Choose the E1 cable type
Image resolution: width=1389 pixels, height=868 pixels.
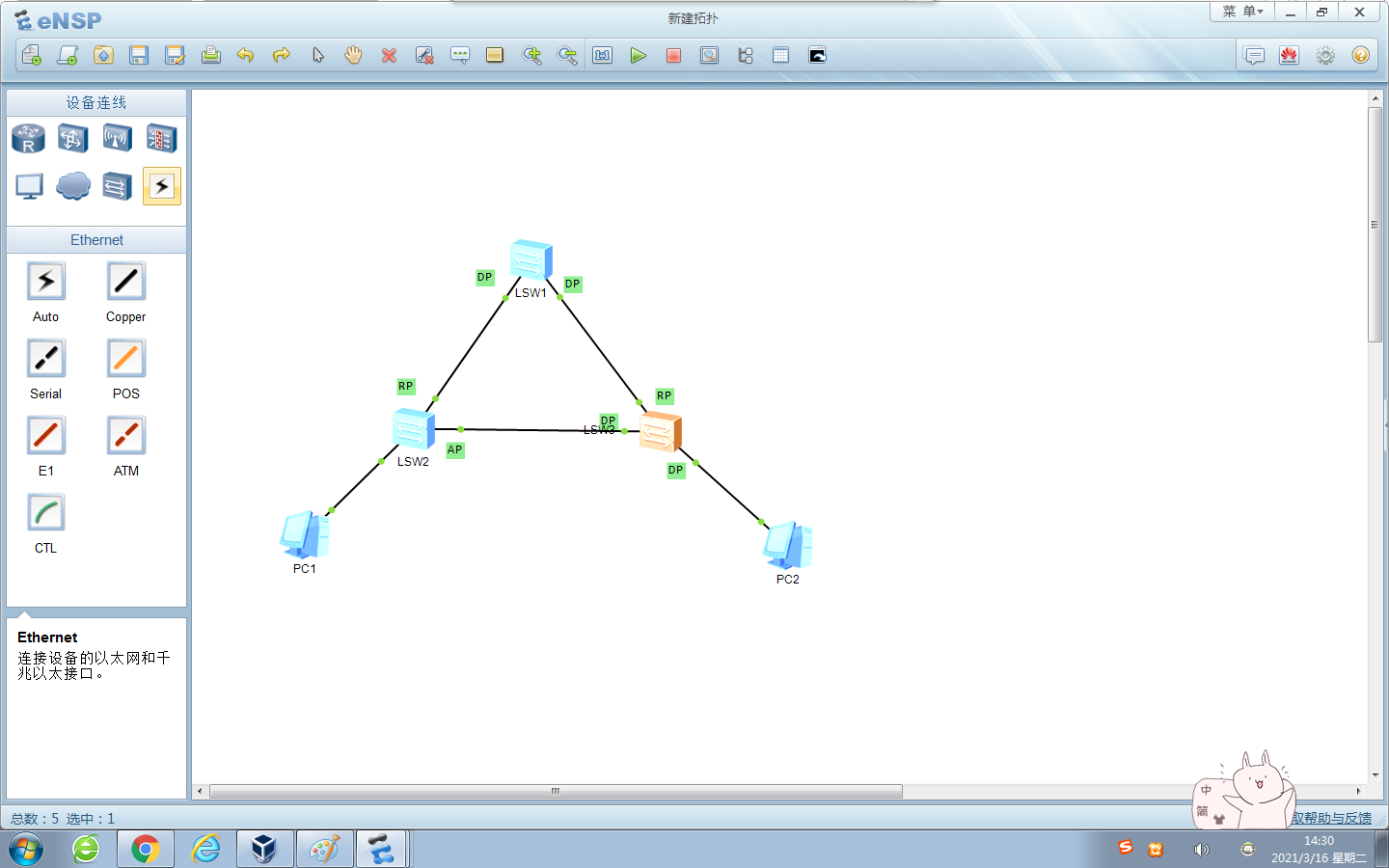point(46,436)
